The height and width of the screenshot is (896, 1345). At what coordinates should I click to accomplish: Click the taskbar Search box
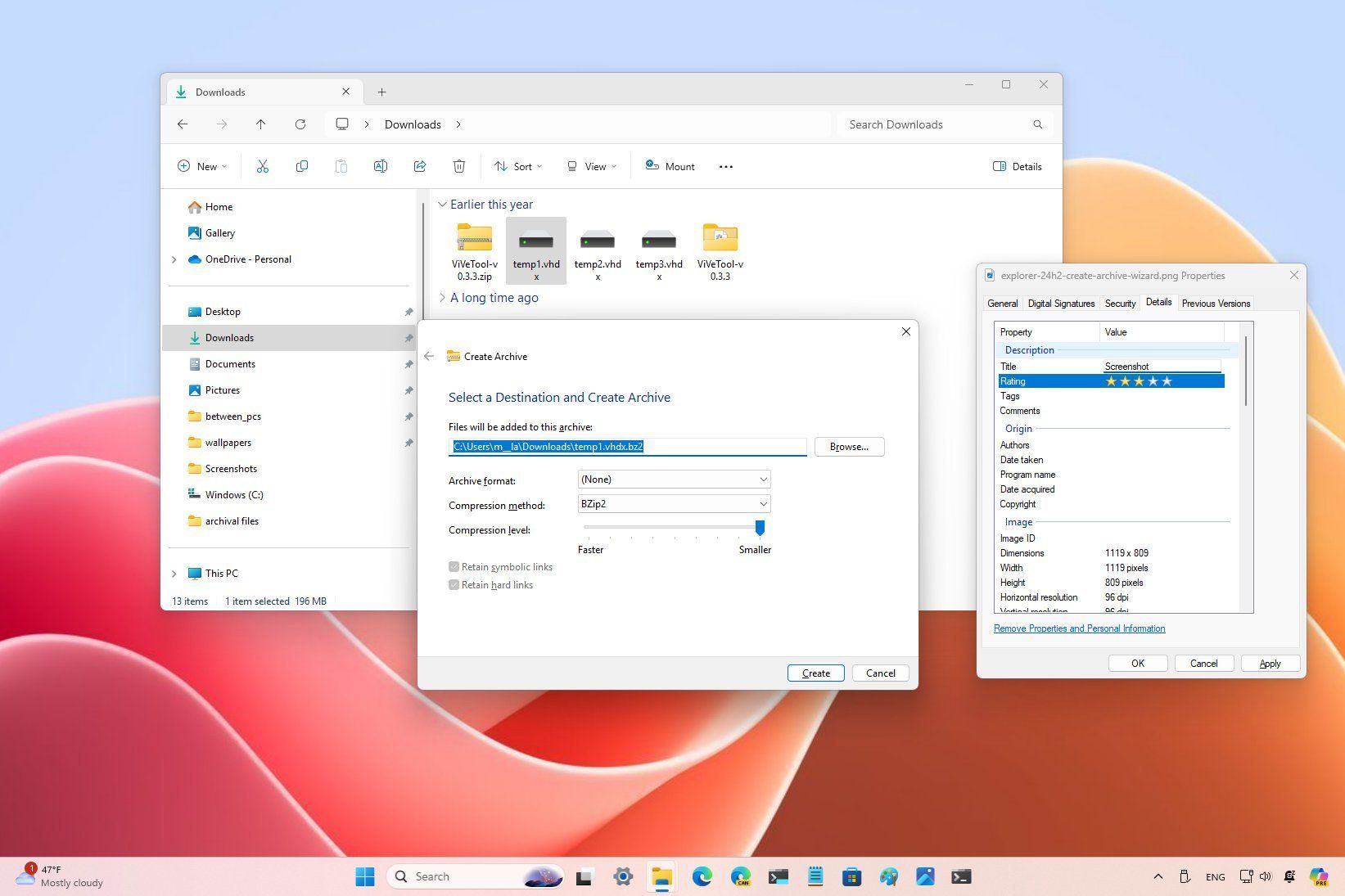476,876
